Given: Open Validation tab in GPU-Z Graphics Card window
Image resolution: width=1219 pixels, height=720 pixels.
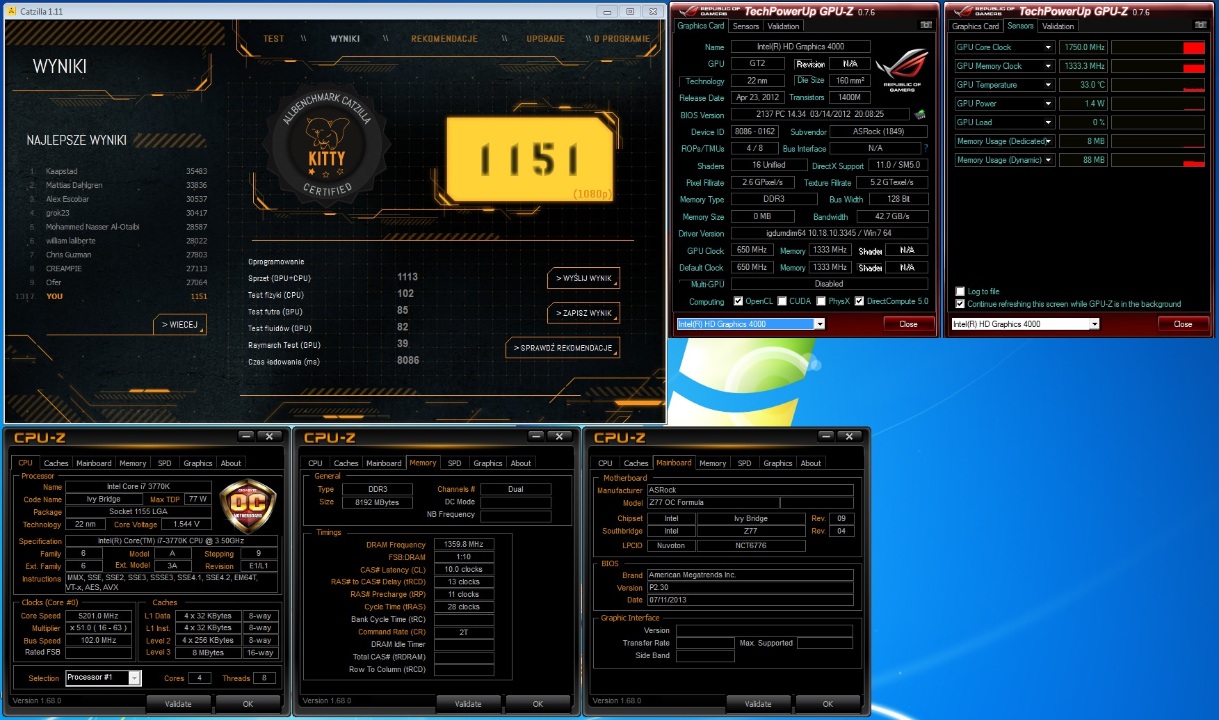Looking at the screenshot, I should pyautogui.click(x=783, y=26).
